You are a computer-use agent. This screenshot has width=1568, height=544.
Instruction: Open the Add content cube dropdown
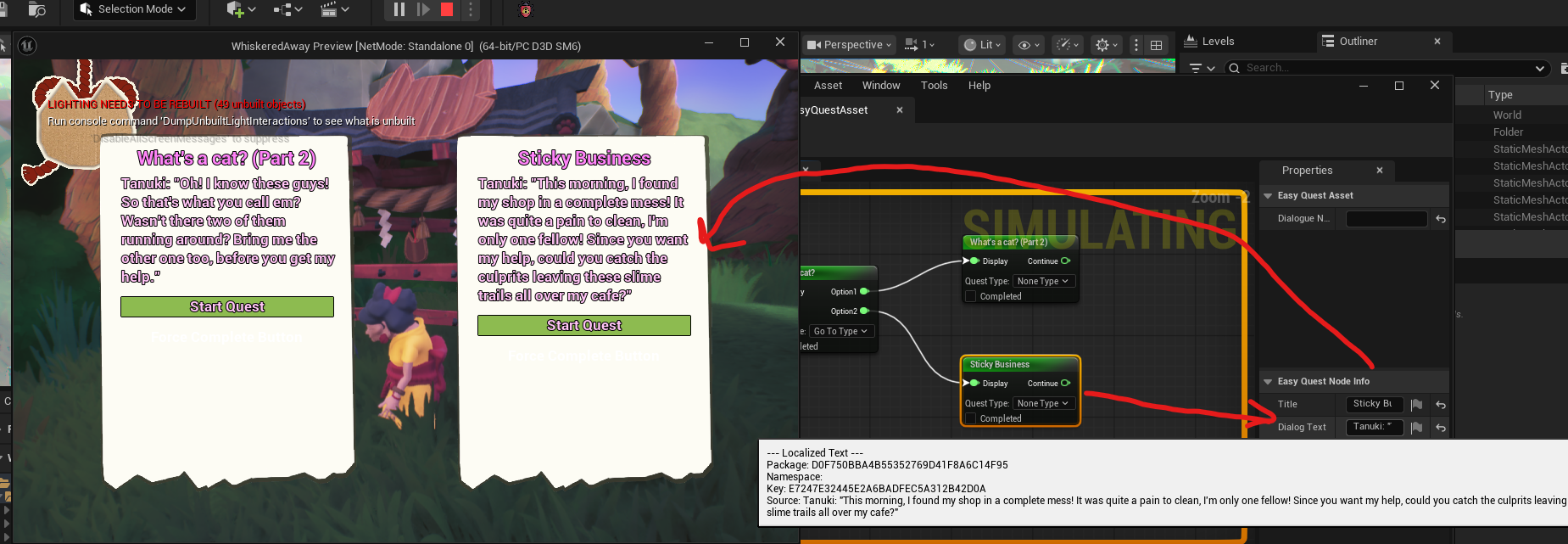[x=242, y=9]
